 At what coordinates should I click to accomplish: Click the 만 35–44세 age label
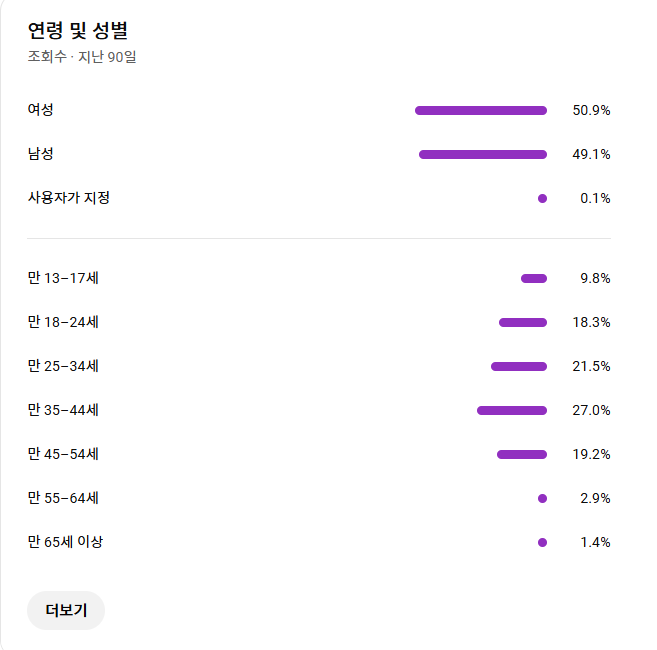pyautogui.click(x=63, y=409)
